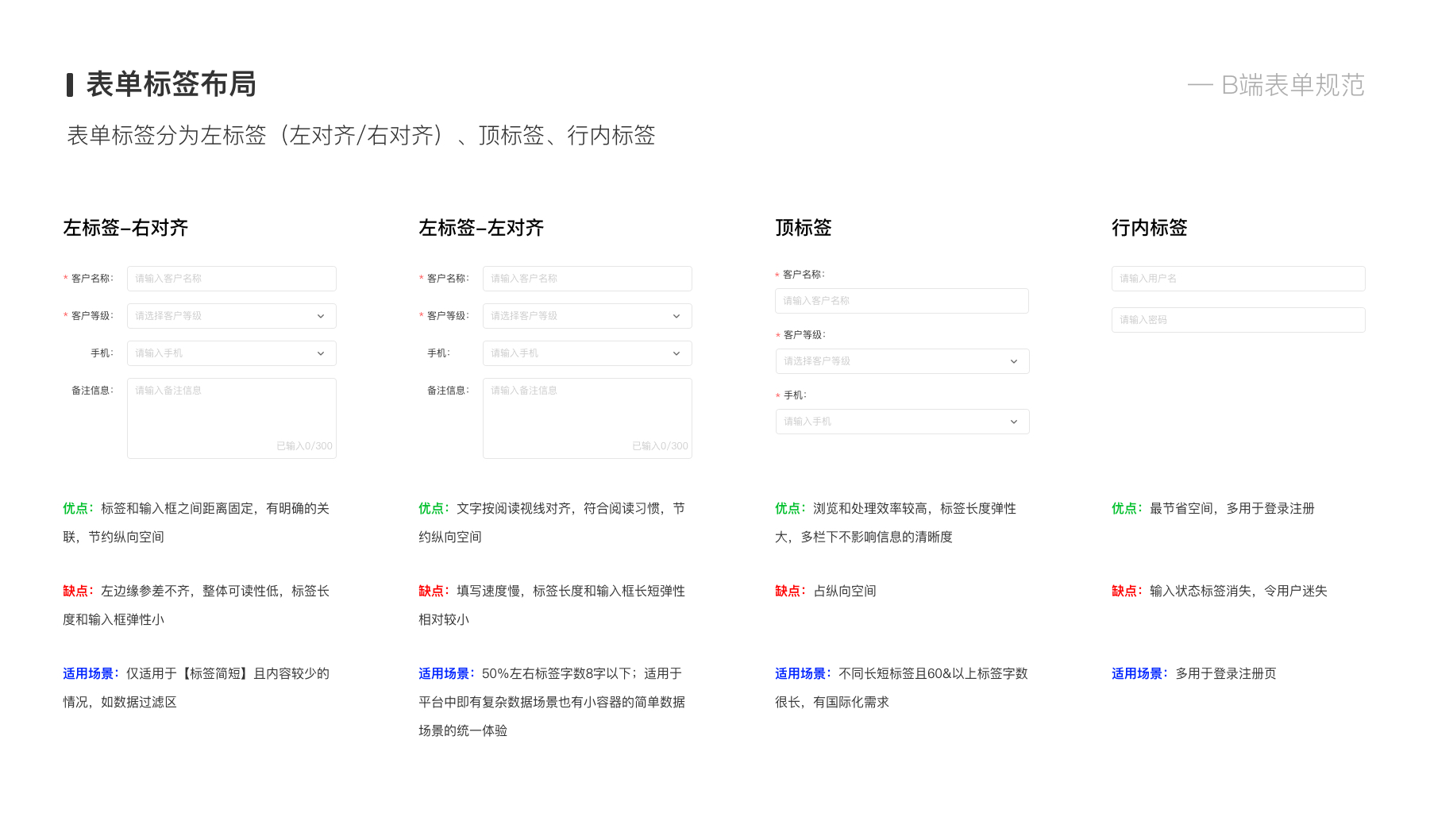Click subtitle starting 表单标签分为左标签
The height and width of the screenshot is (840, 1430).
361,135
